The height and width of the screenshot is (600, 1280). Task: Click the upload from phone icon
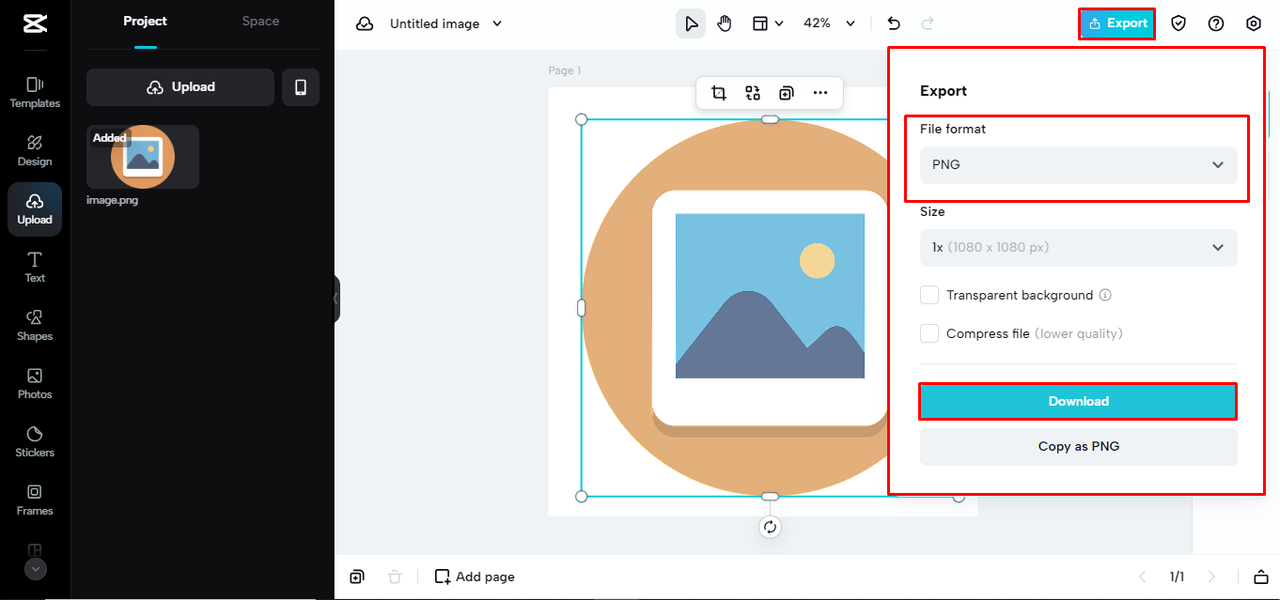(x=300, y=87)
